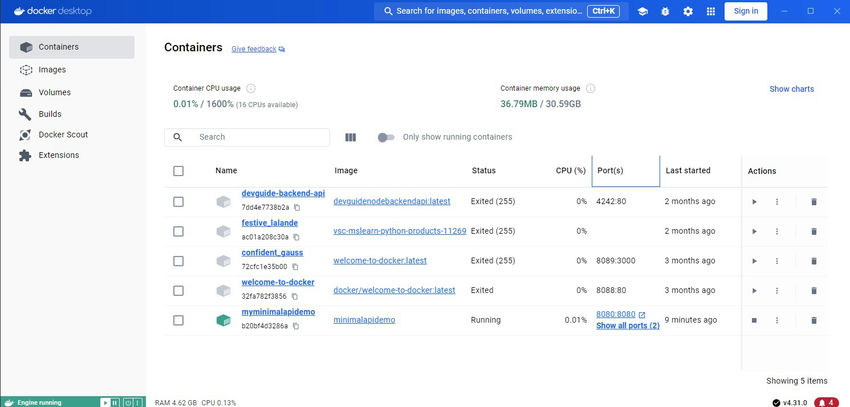Screen dimensions: 850x407
Task: Open more actions menu for festive_lalande
Action: [x=776, y=231]
